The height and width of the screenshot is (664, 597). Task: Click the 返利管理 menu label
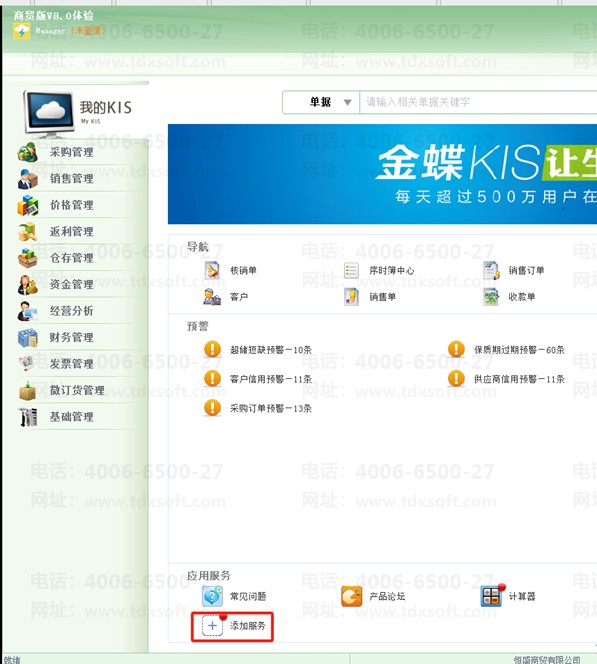click(x=72, y=232)
